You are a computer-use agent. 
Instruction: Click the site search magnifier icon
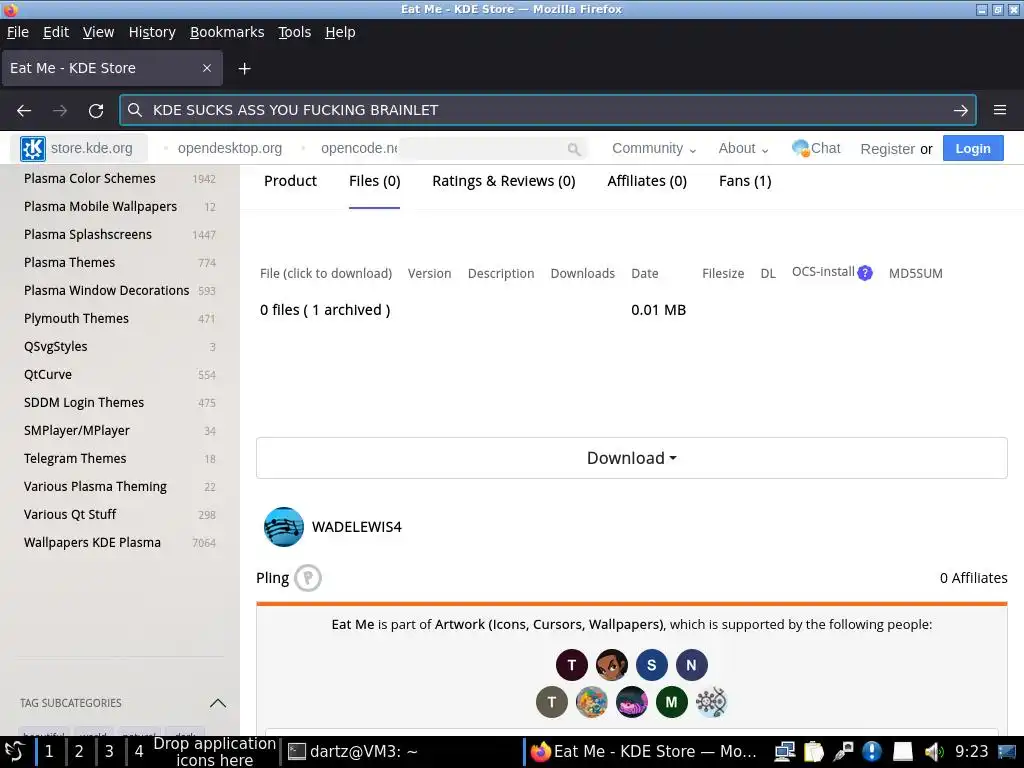(x=573, y=149)
